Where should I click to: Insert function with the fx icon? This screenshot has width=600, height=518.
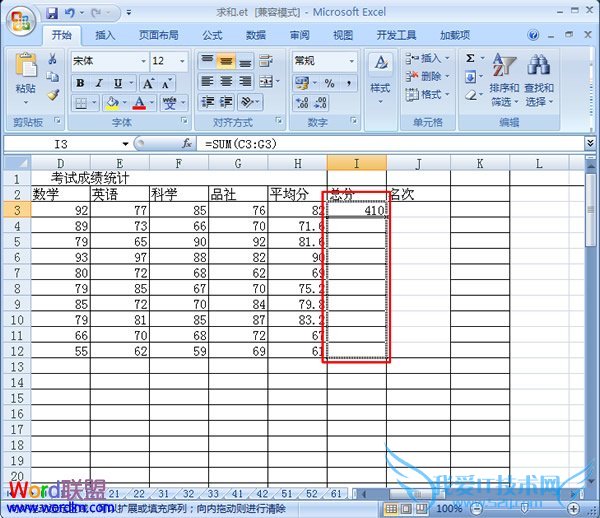(187, 144)
